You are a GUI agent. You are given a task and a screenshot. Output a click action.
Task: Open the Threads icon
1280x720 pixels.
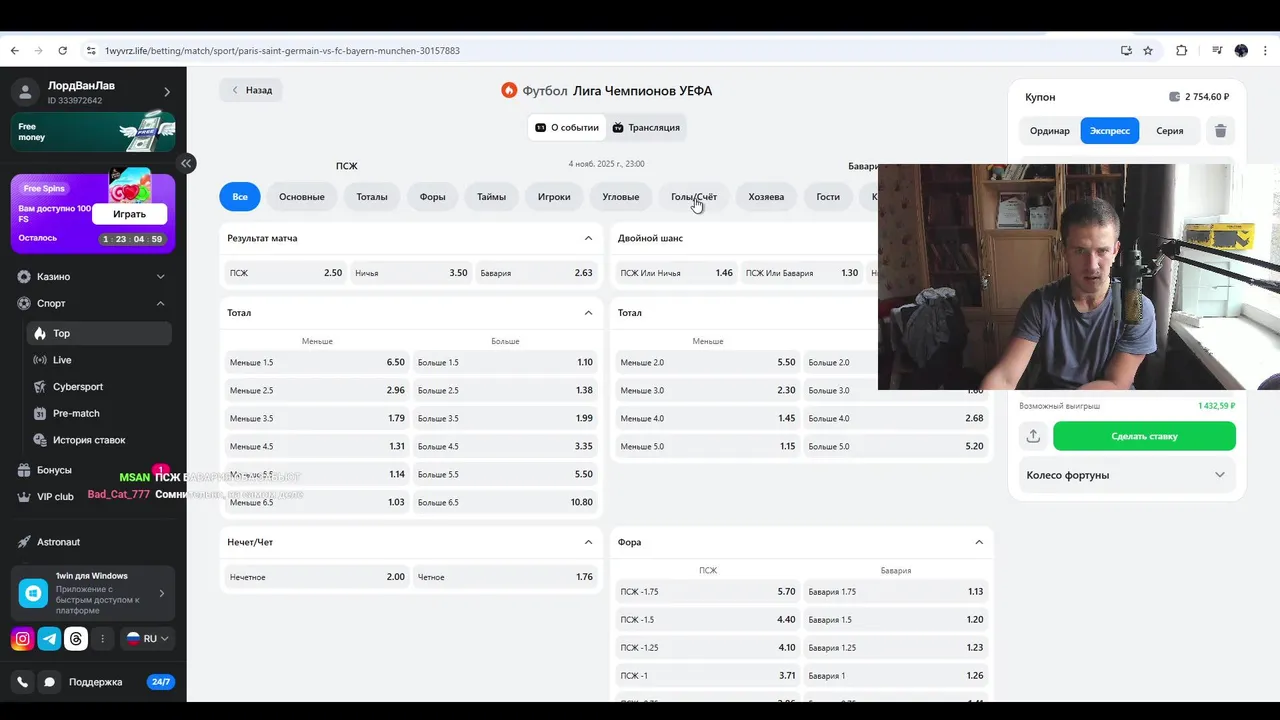[76, 639]
